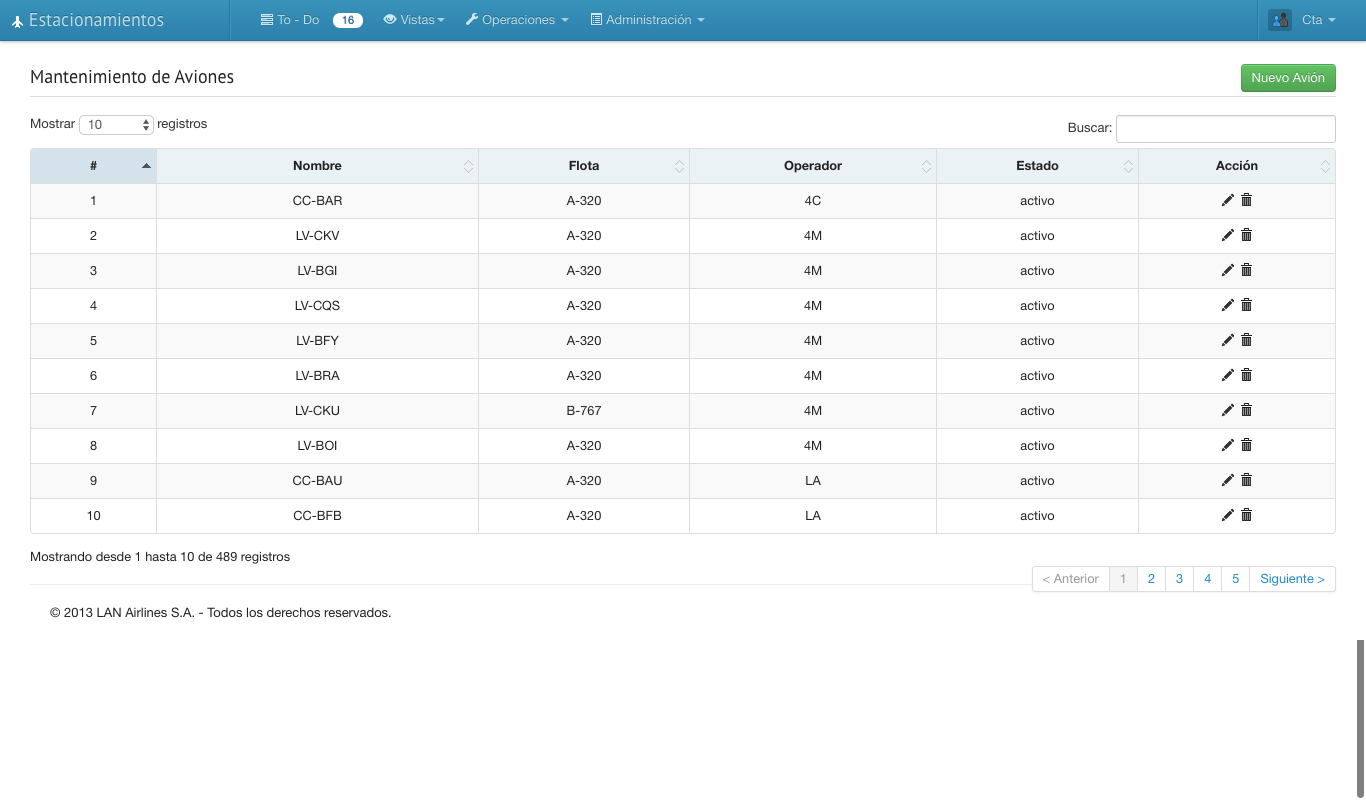Select the CC-BAR name cell
Viewport: 1366px width, 800px height.
coord(317,201)
